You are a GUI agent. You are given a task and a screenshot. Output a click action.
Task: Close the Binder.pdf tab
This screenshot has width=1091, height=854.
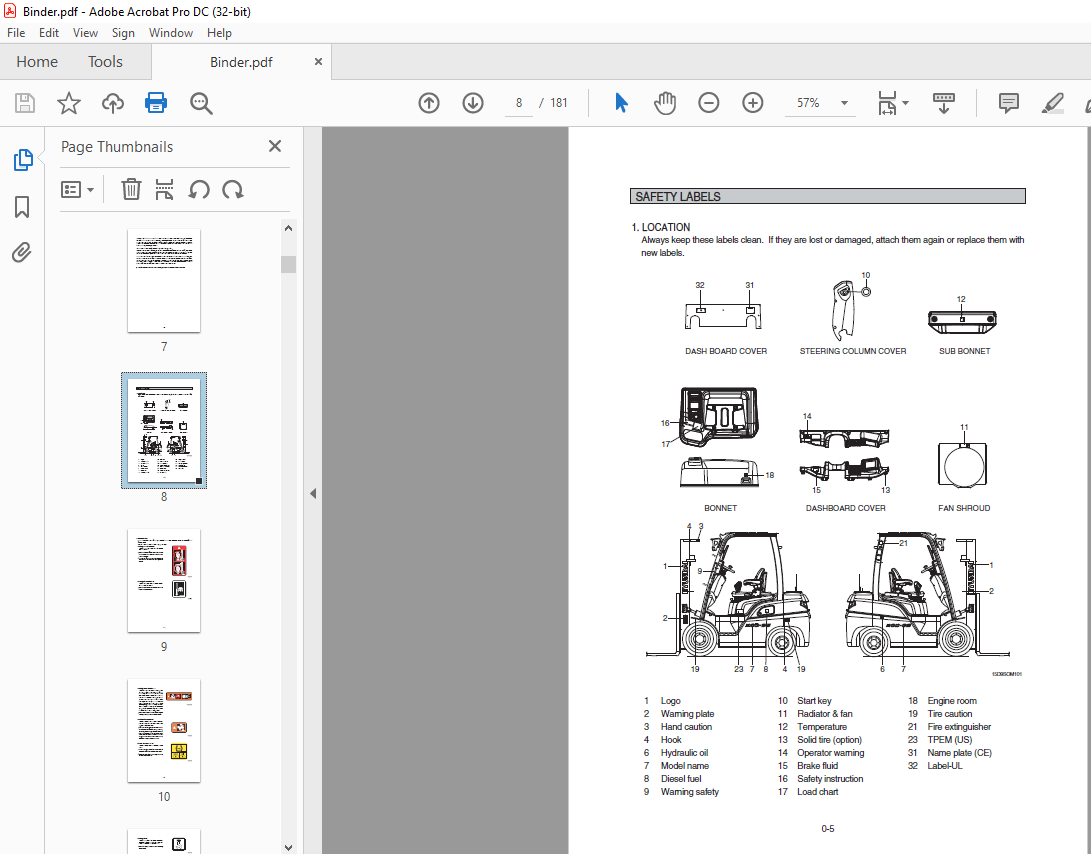click(318, 61)
